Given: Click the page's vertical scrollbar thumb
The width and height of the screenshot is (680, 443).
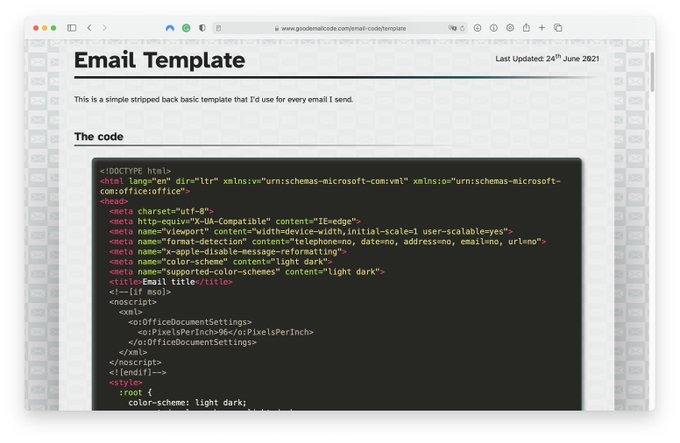Looking at the screenshot, I should (652, 72).
